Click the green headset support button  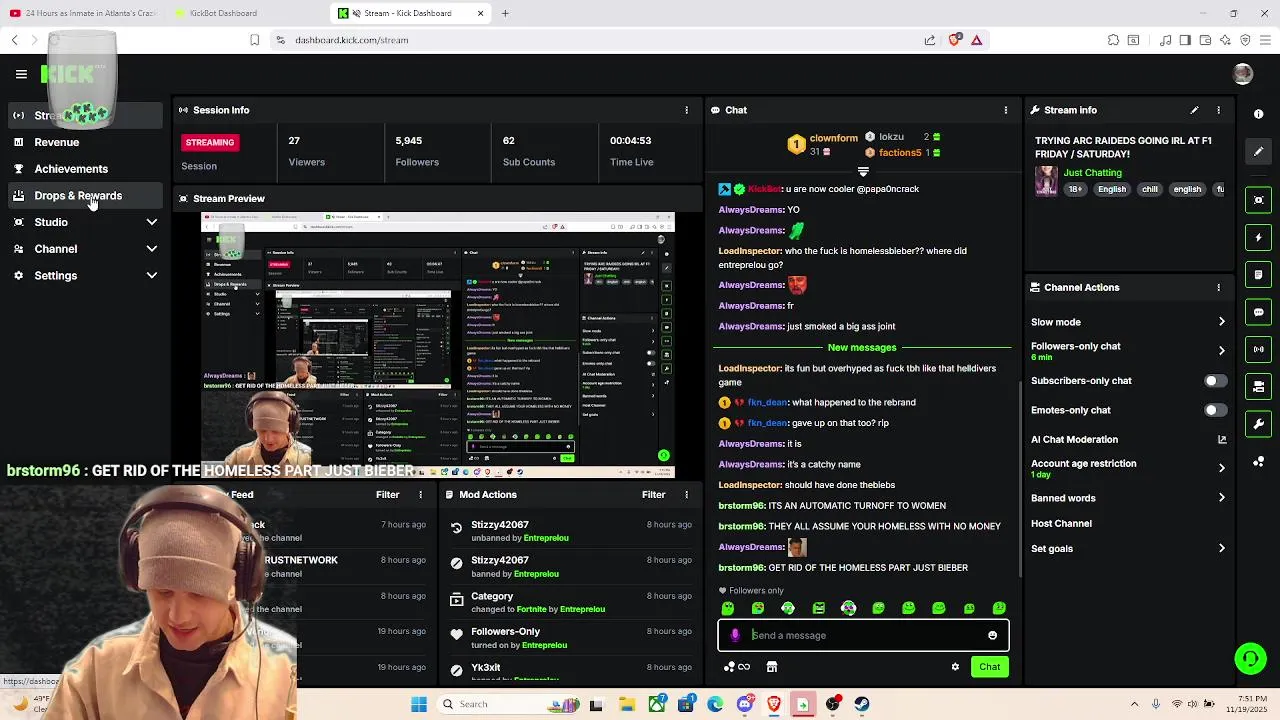point(1250,658)
